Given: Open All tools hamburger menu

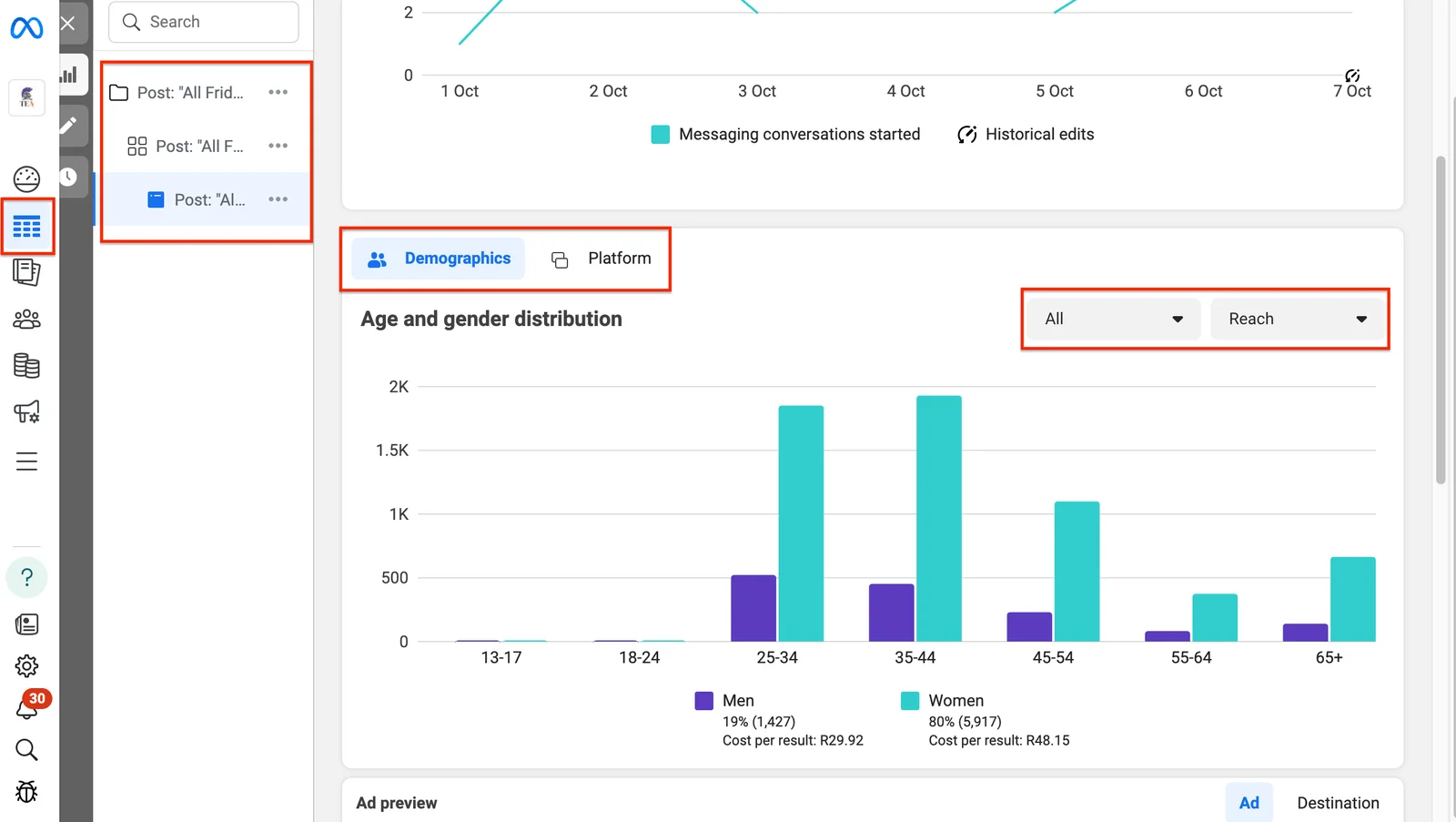Looking at the screenshot, I should tap(26, 462).
